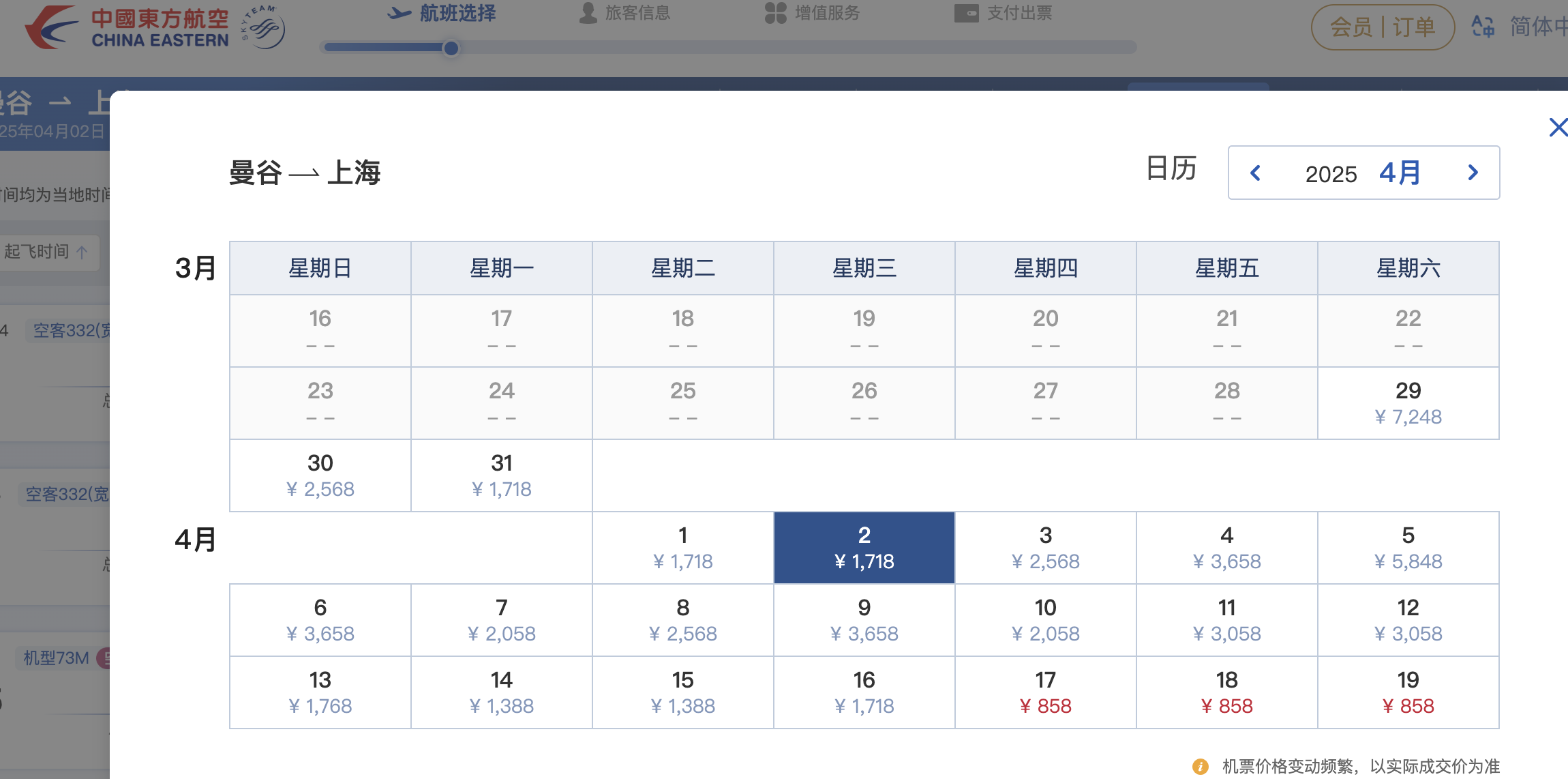
Task: Click the China Eastern logo
Action: point(126,29)
